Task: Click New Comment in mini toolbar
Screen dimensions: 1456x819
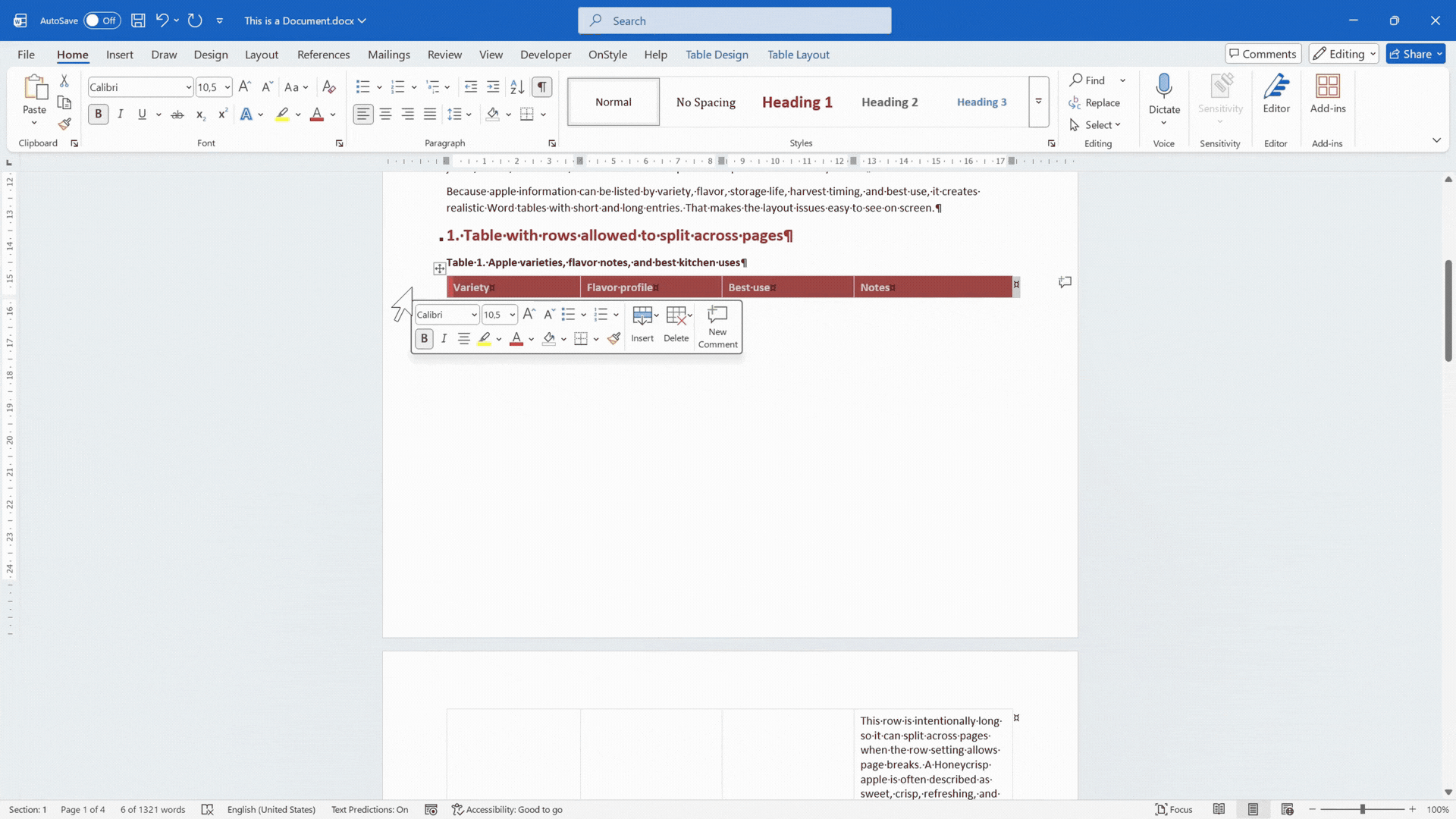Action: [x=717, y=327]
